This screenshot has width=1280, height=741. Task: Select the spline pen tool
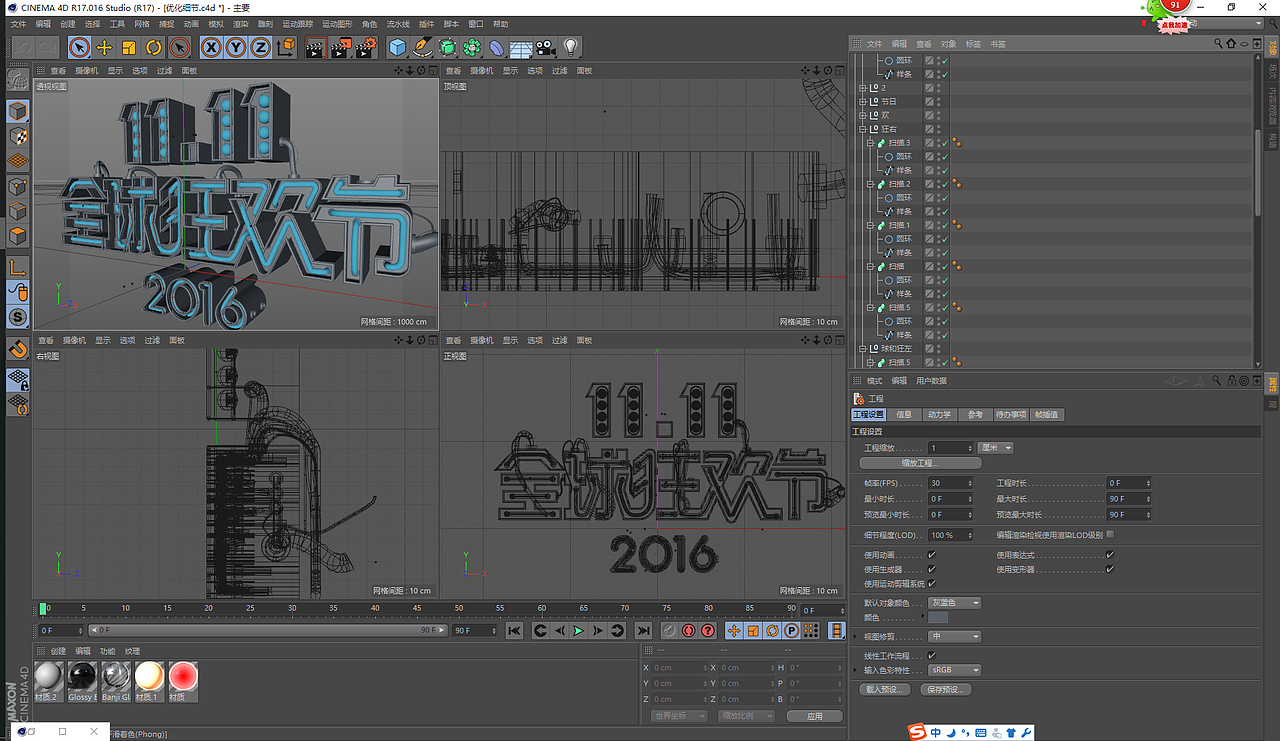pyautogui.click(x=422, y=47)
